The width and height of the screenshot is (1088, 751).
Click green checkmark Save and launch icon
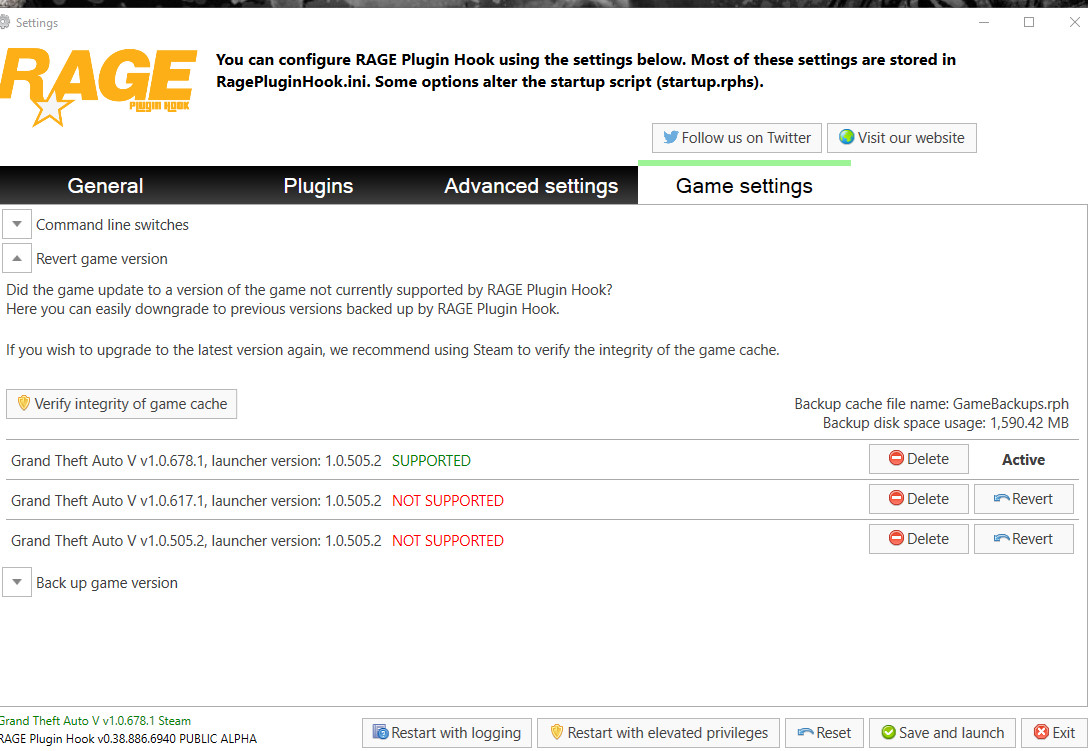click(888, 732)
